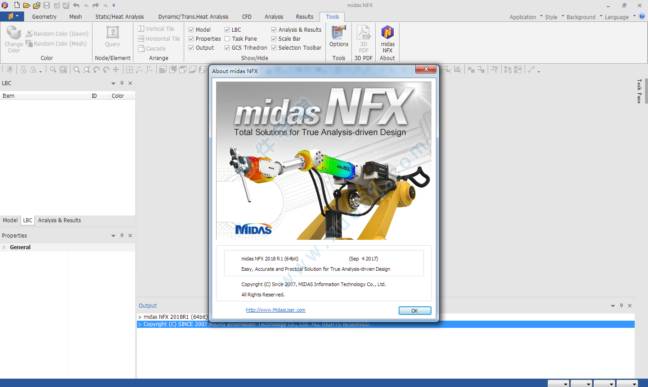
Task: Close the Properties panel using its X
Action: click(x=130, y=235)
